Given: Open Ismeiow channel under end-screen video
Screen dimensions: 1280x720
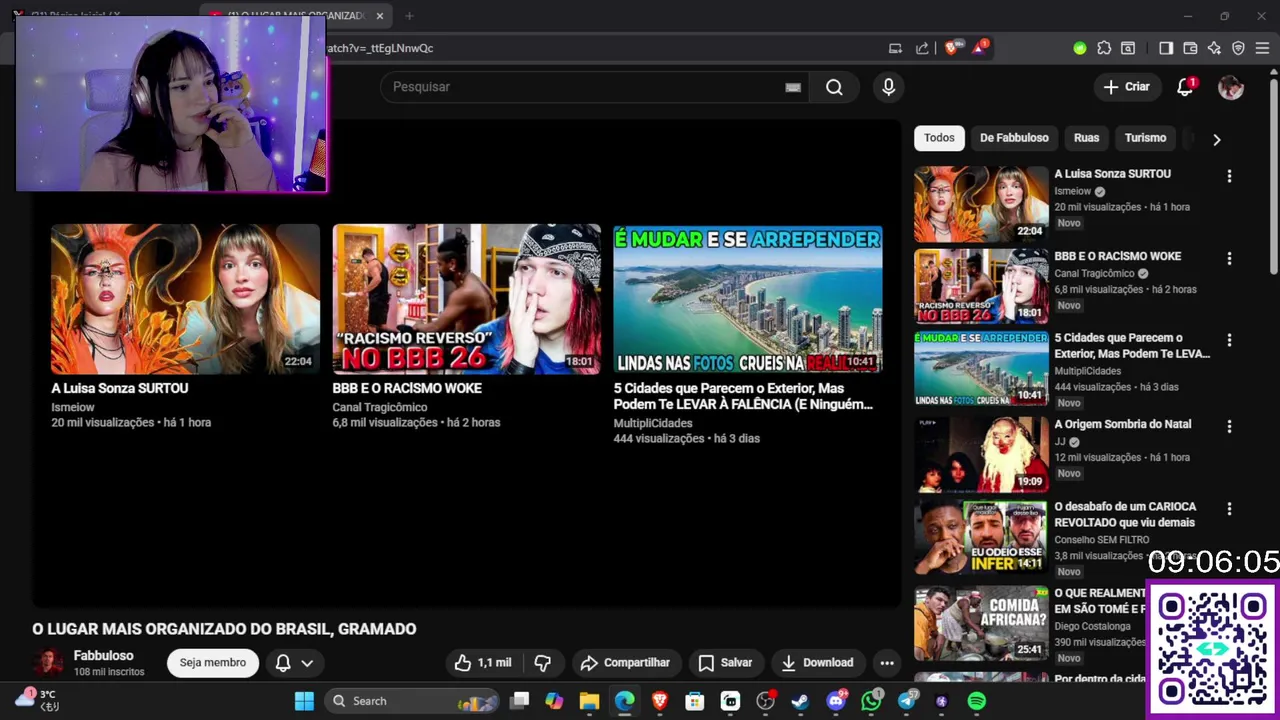Looking at the screenshot, I should pos(73,407).
